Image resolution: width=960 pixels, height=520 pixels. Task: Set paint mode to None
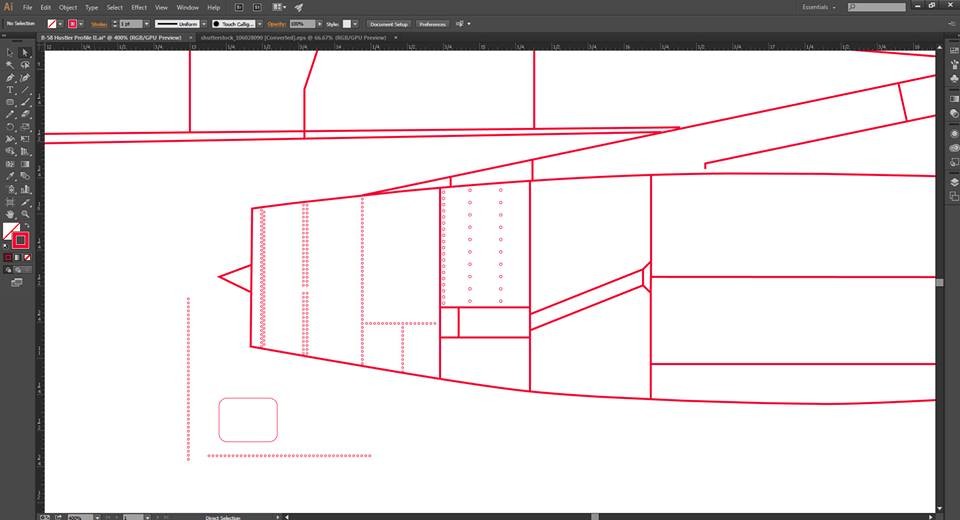(x=28, y=258)
